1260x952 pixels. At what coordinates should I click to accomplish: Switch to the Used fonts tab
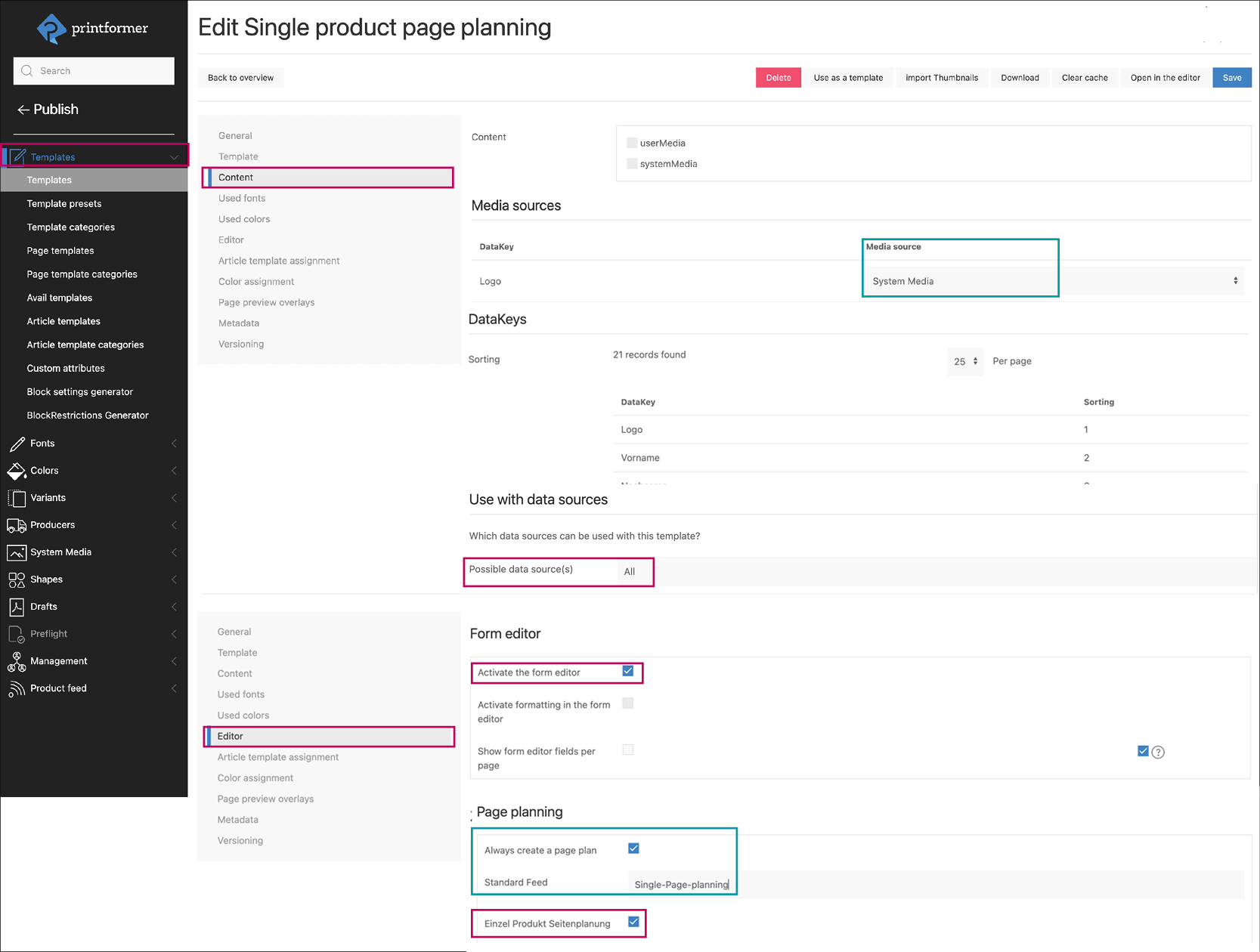[242, 198]
